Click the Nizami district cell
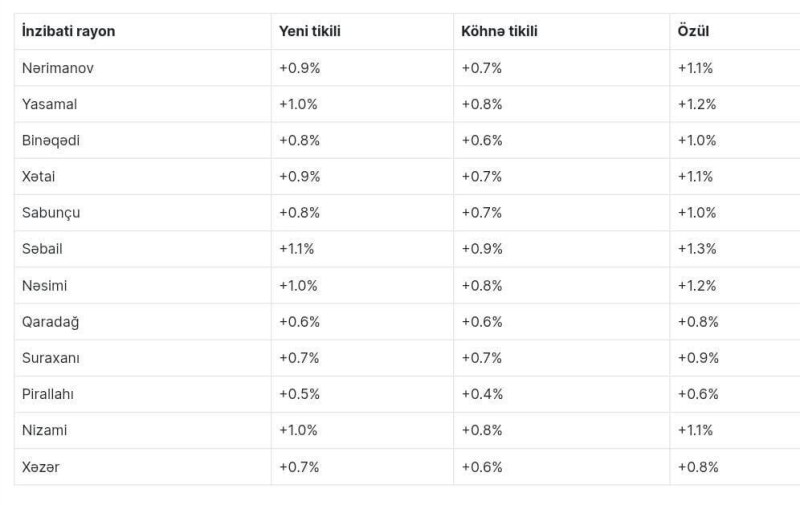800x505 pixels. coord(45,430)
